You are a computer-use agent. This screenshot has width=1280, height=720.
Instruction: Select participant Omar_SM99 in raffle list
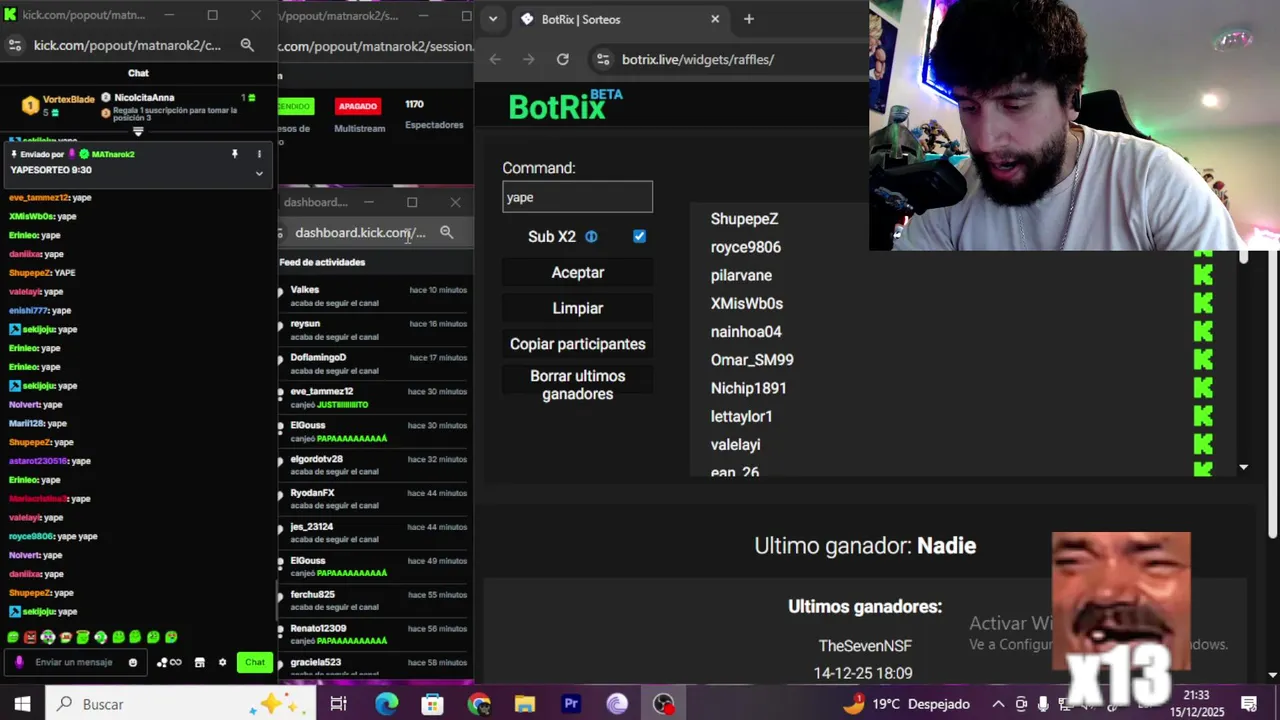(752, 360)
